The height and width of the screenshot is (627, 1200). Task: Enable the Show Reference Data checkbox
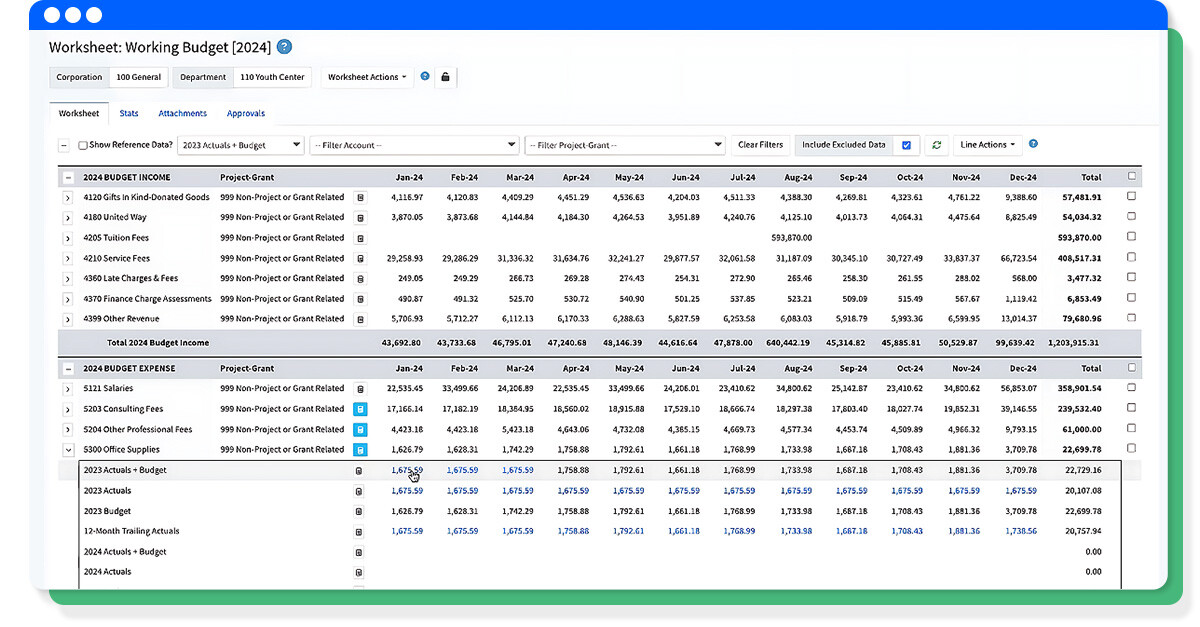click(x=83, y=144)
